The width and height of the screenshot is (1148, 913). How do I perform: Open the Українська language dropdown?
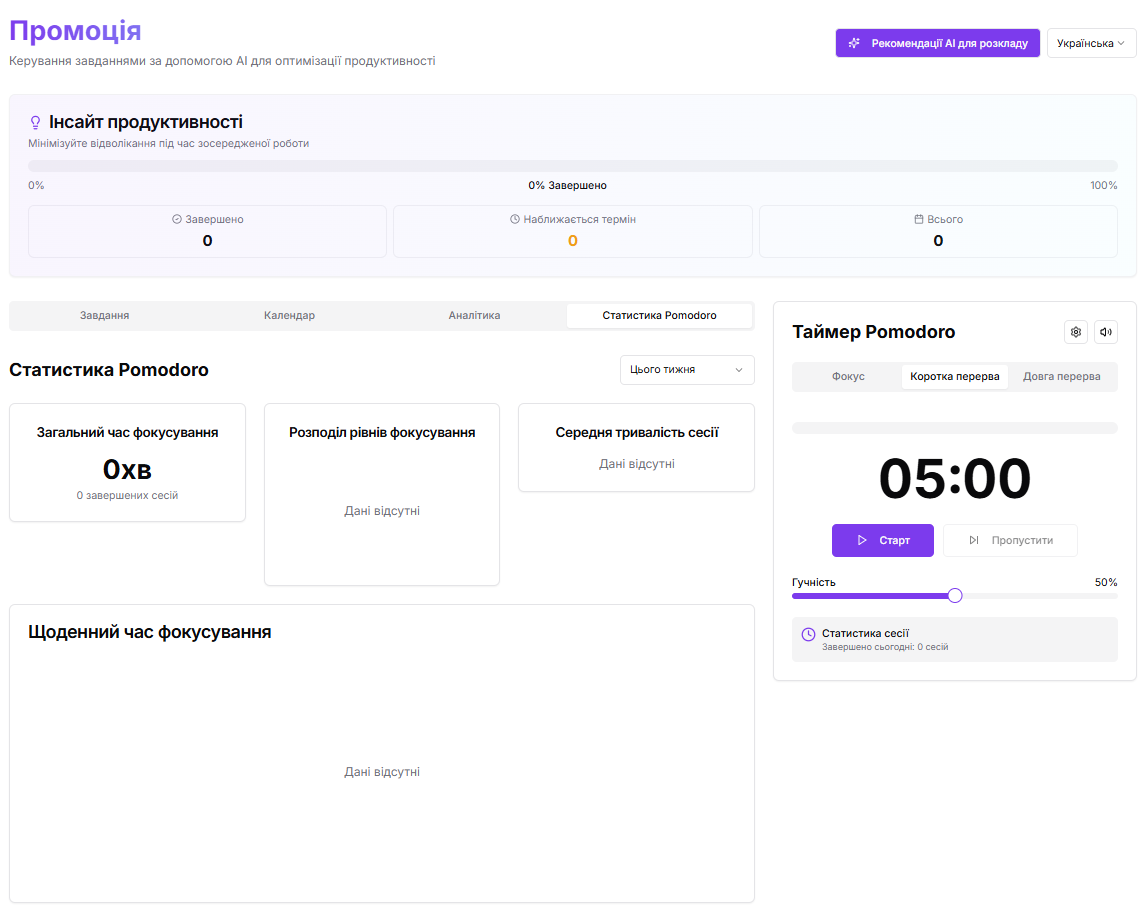(x=1091, y=43)
